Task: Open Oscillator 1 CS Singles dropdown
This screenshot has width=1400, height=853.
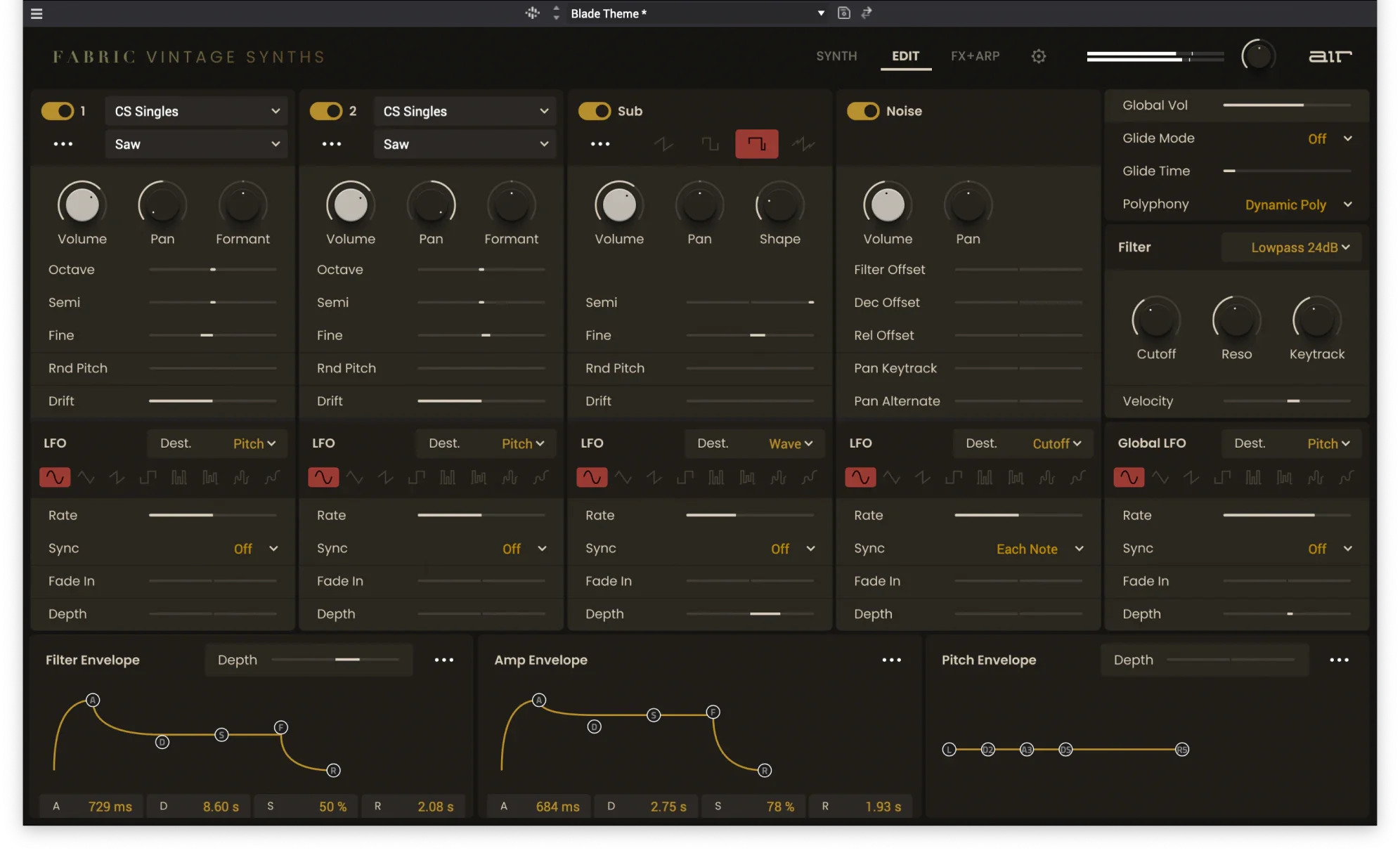Action: [x=197, y=111]
